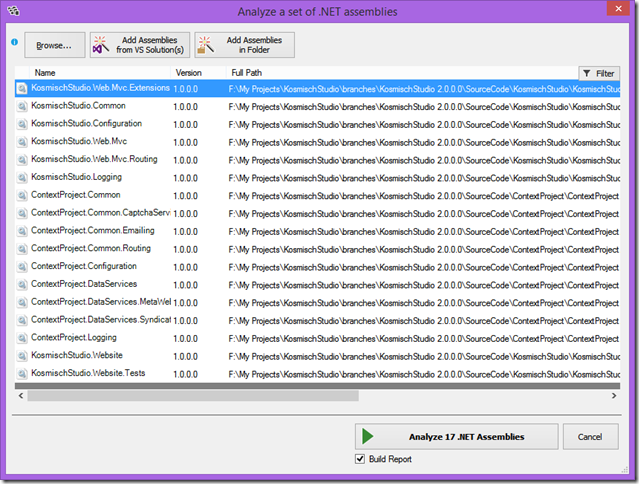Click assembly icon of KosmischStudio.Web.Mvc.Routing row
The height and width of the screenshot is (484, 639).
pos(22,160)
